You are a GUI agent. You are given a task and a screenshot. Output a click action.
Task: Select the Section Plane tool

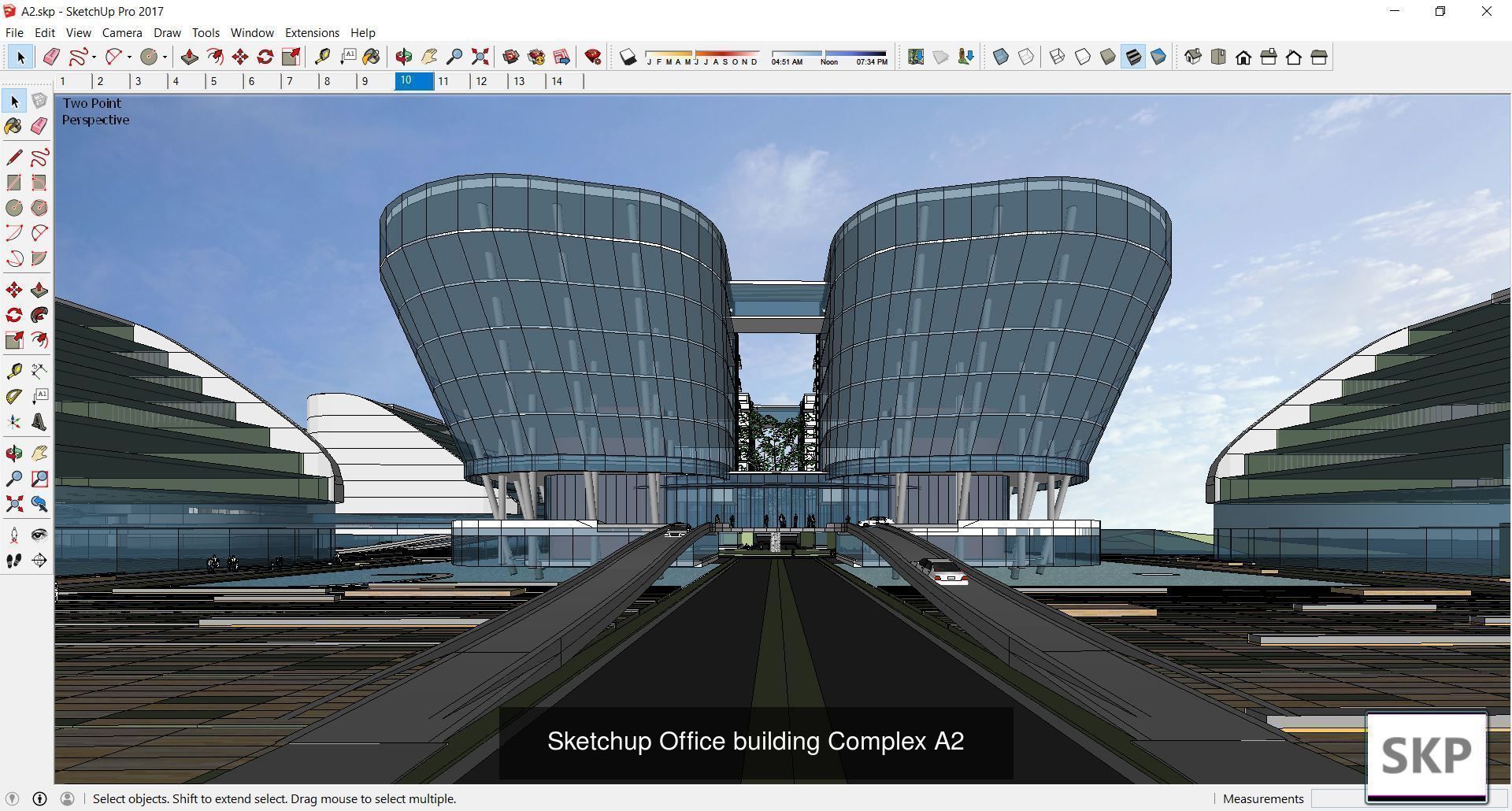coord(39,561)
